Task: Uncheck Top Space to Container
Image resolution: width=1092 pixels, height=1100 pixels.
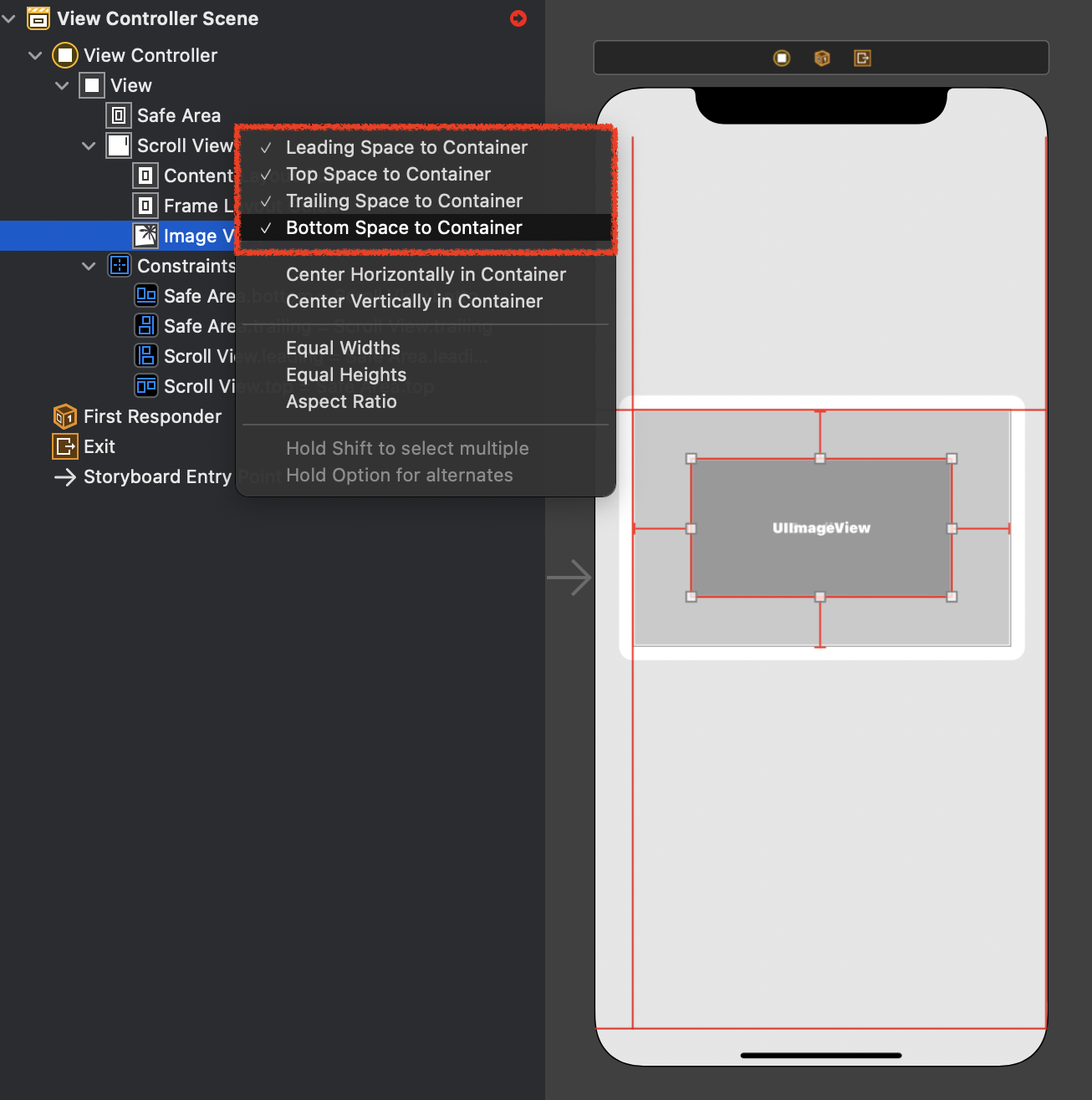Action: pos(426,174)
